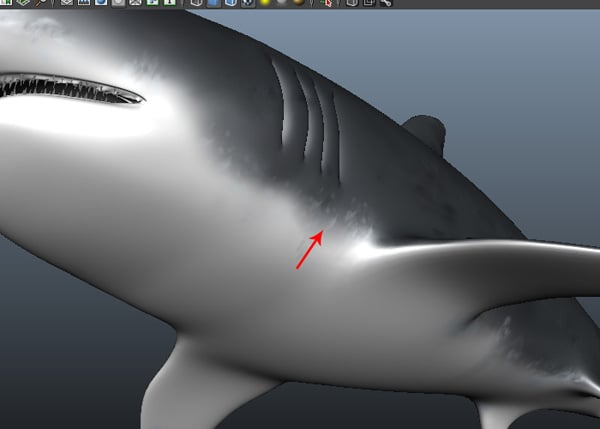Turn on use all lights yellow sphere

click(x=264, y=2)
